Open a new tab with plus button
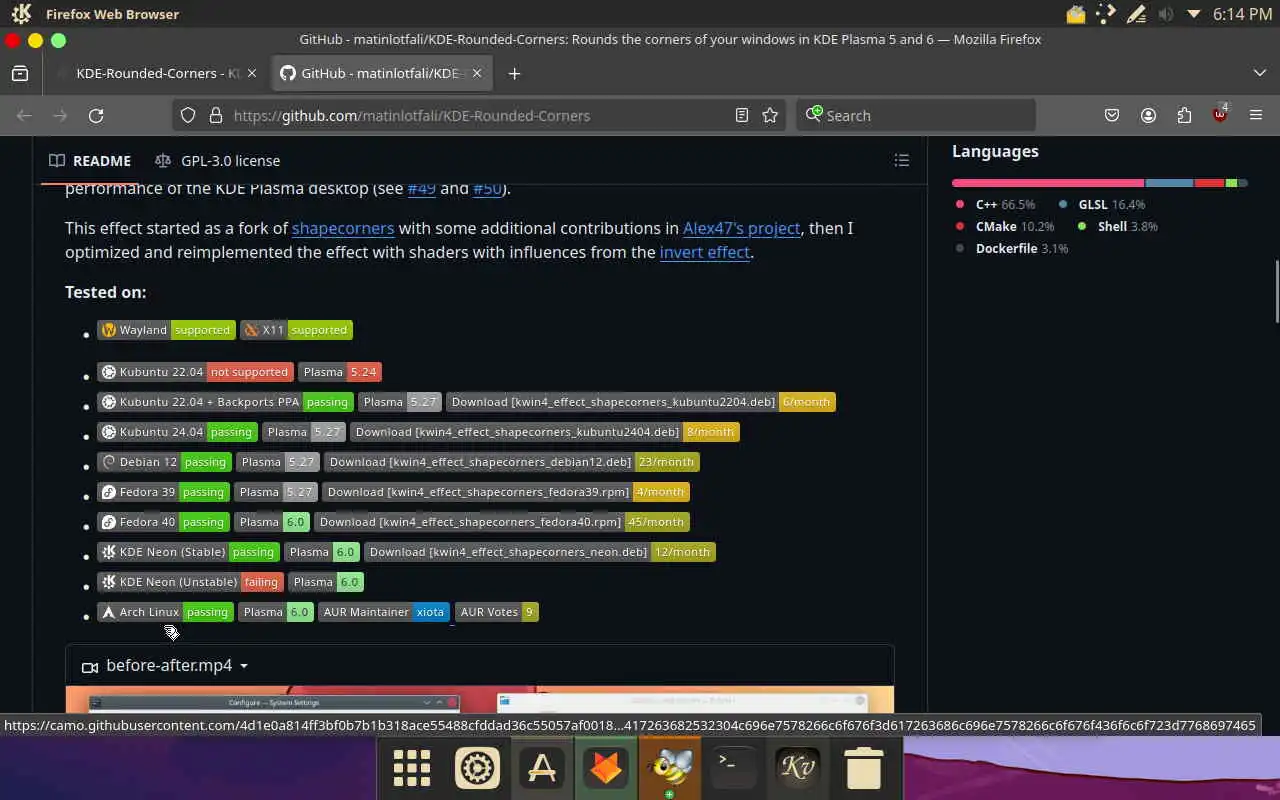The width and height of the screenshot is (1280, 800). pos(514,73)
